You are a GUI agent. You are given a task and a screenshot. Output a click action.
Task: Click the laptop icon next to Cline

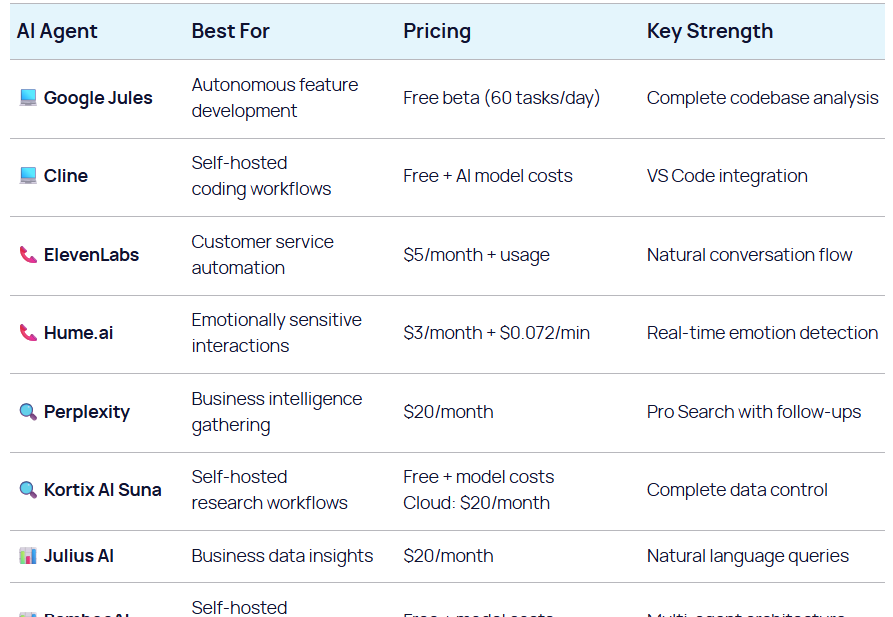click(28, 176)
